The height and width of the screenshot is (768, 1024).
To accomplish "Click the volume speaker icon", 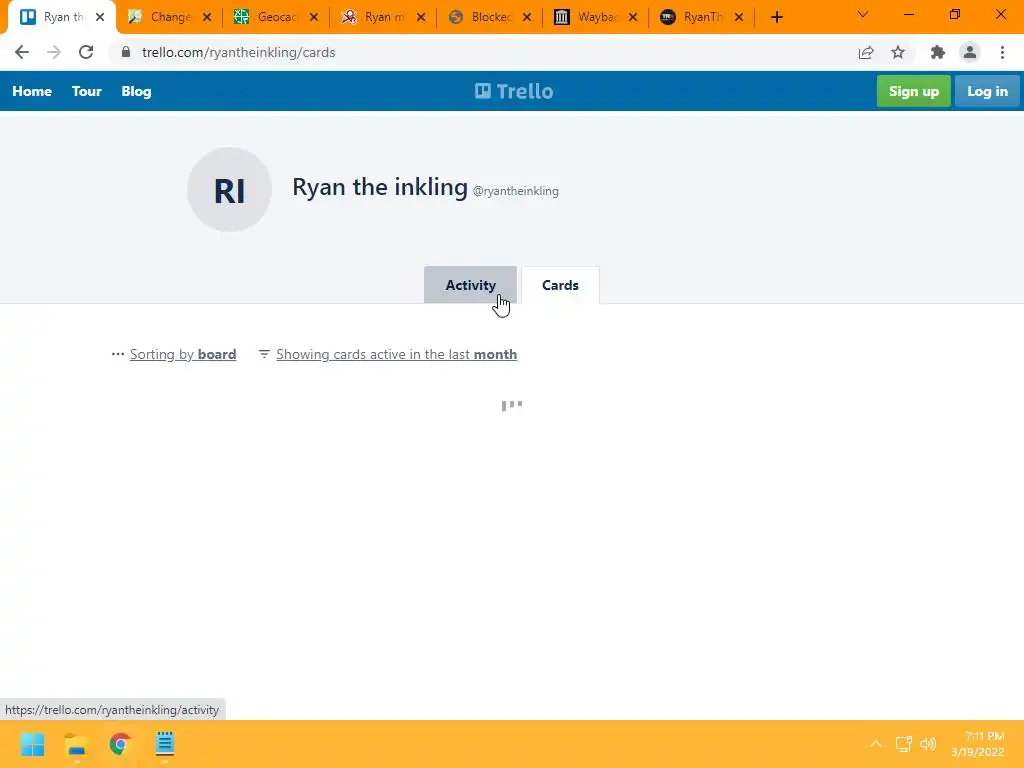I will pyautogui.click(x=927, y=744).
